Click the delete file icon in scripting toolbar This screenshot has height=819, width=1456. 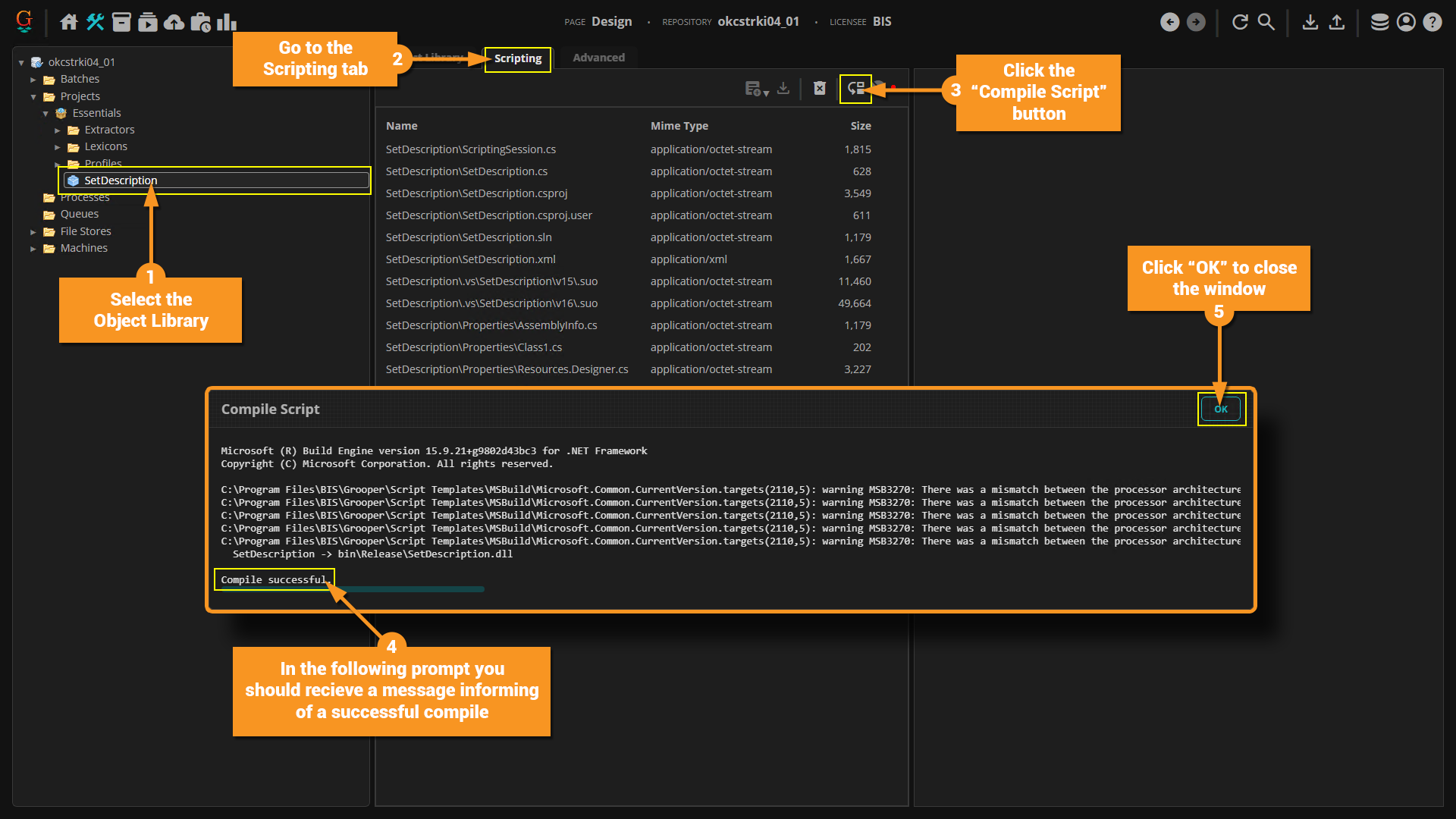(x=820, y=89)
